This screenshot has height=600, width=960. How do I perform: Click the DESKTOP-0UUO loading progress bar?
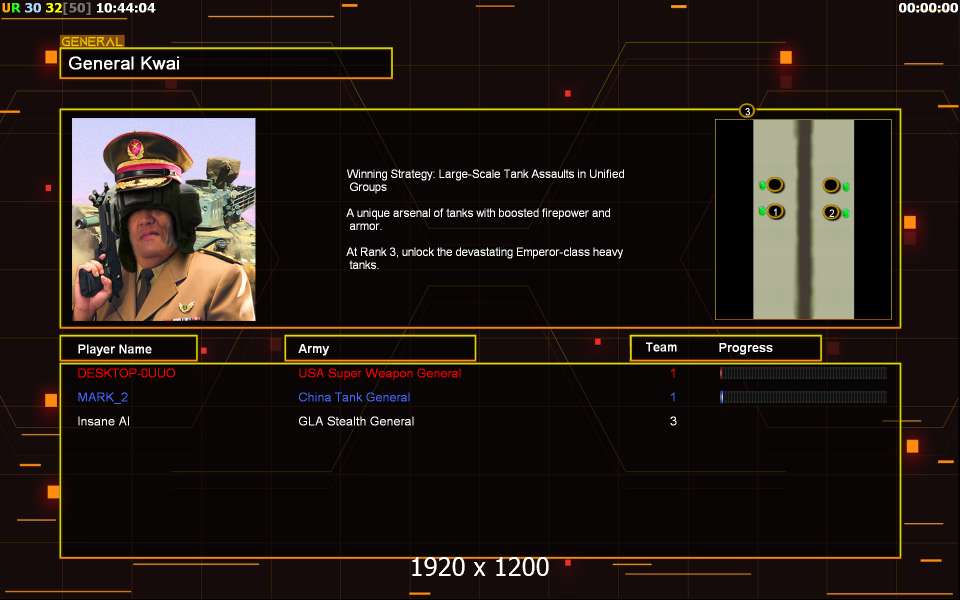coord(803,373)
